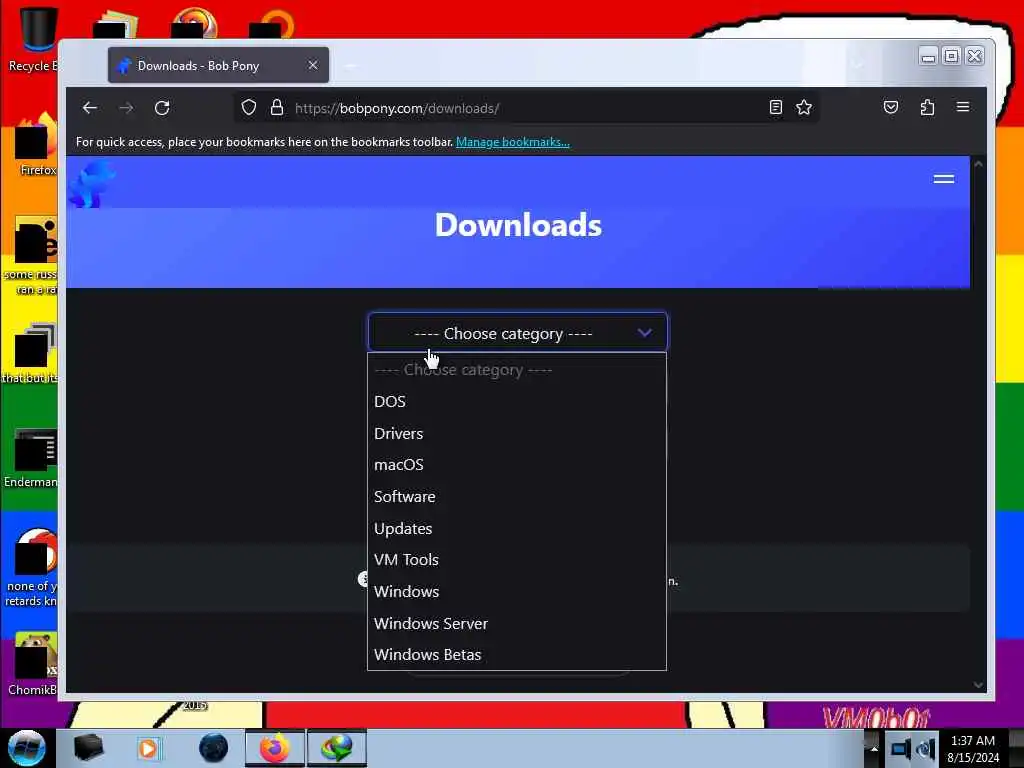Open the green globe taskbar application
1024x768 pixels.
336,748
